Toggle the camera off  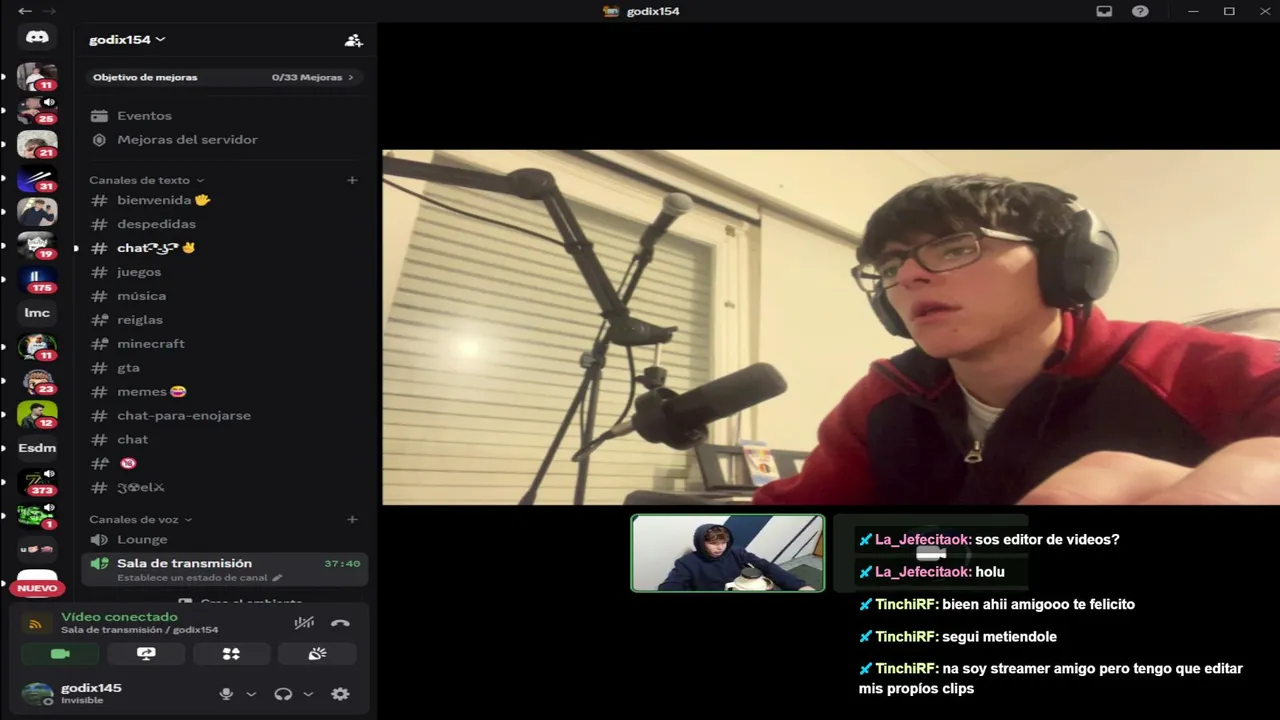coord(60,654)
